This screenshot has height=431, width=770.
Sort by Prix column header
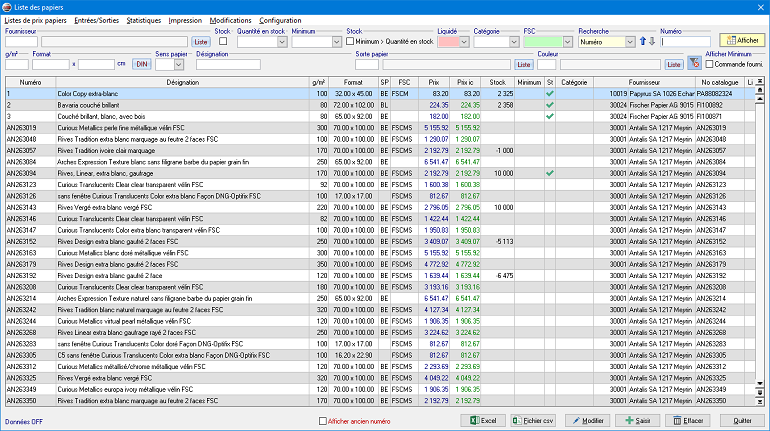(x=433, y=82)
